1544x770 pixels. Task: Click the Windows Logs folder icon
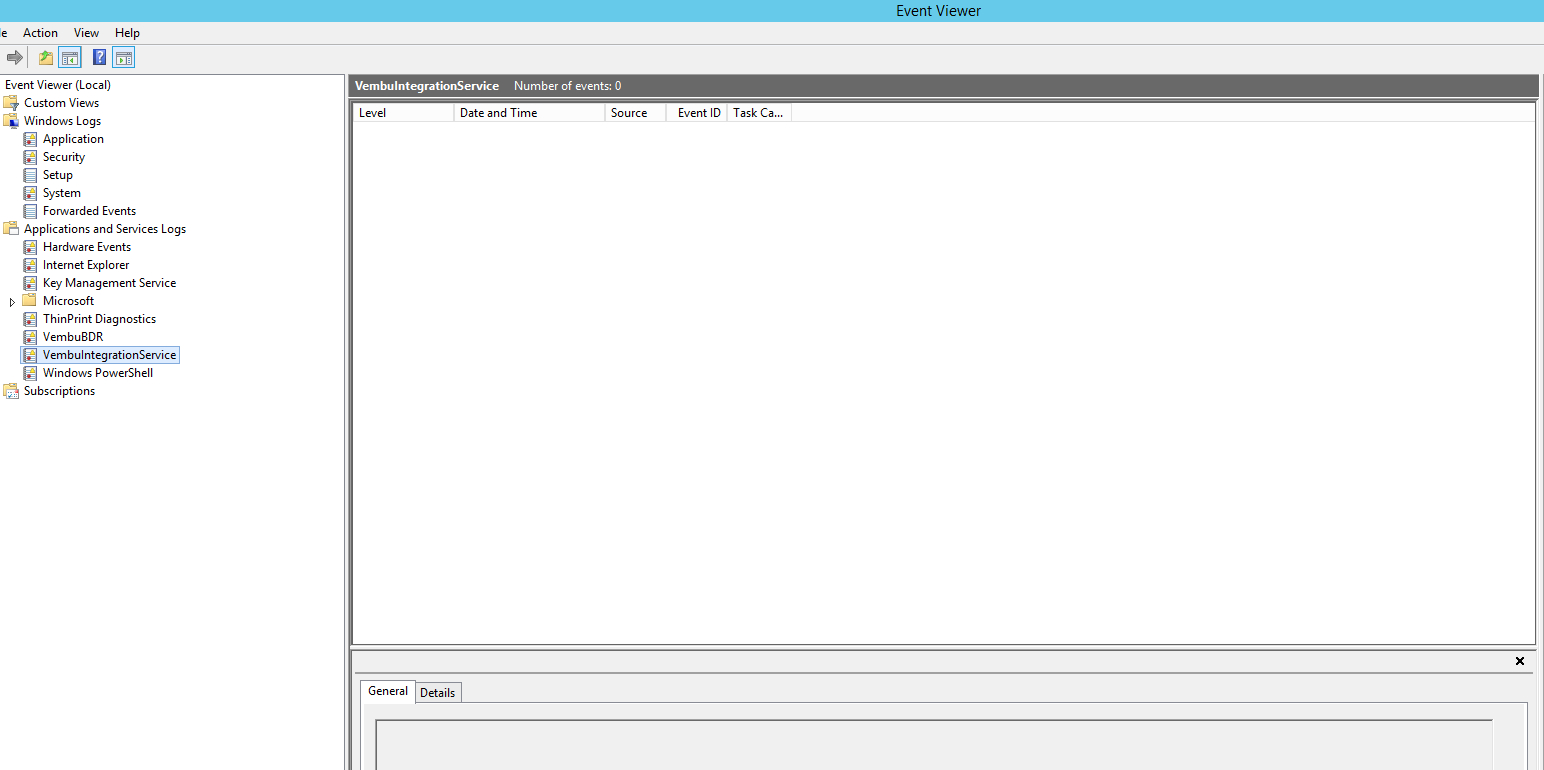(11, 121)
